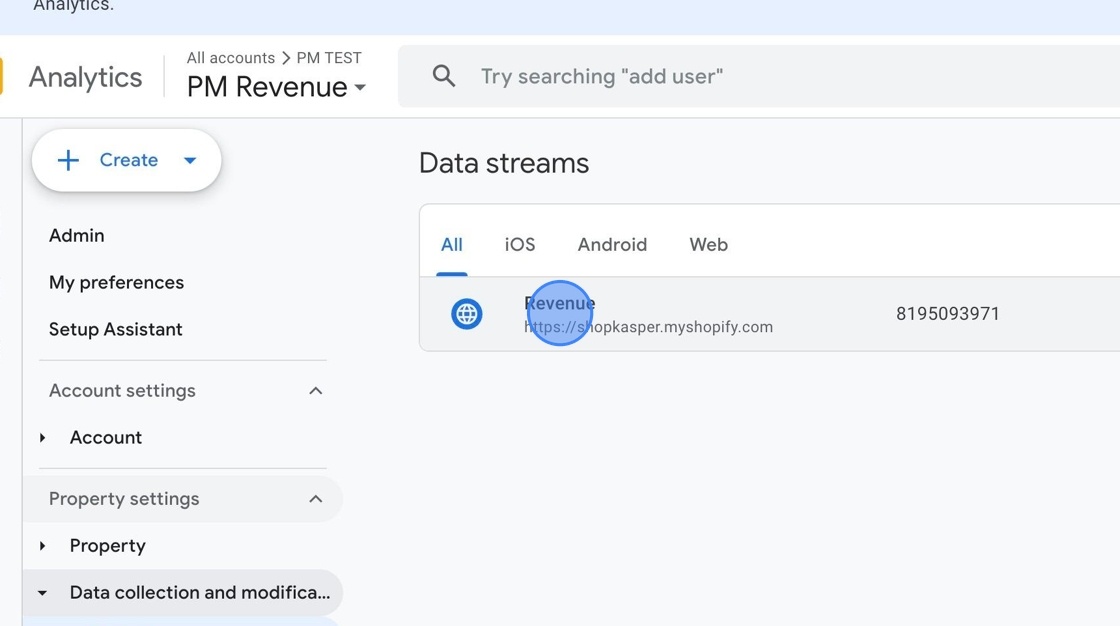Collapse the Property settings section
Image resolution: width=1120 pixels, height=626 pixels.
point(316,498)
